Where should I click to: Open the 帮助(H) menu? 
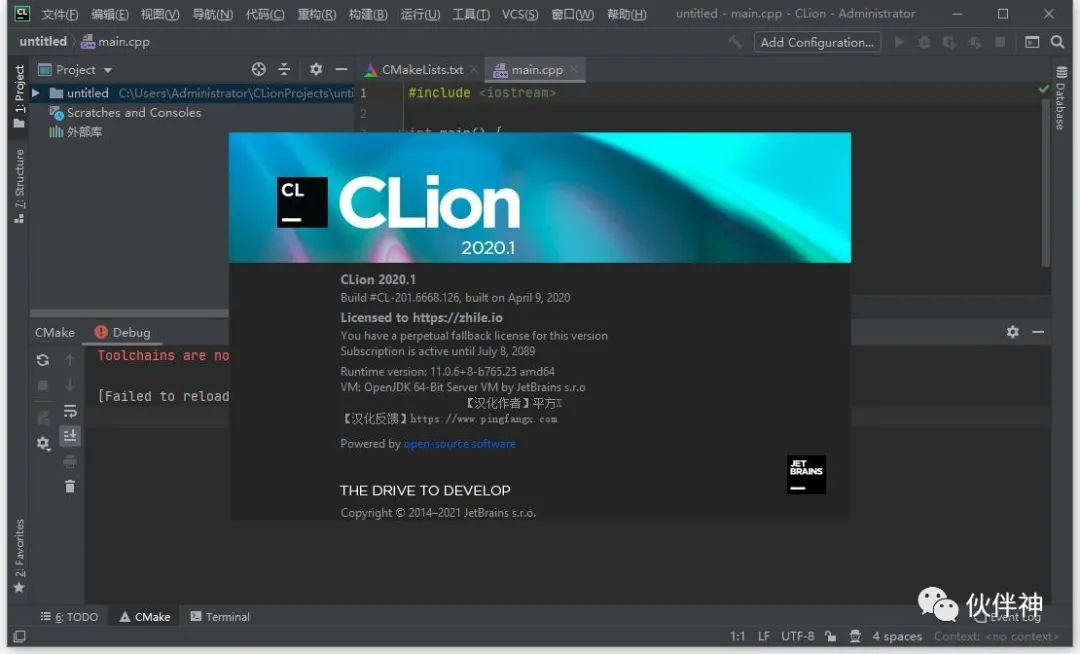click(626, 14)
